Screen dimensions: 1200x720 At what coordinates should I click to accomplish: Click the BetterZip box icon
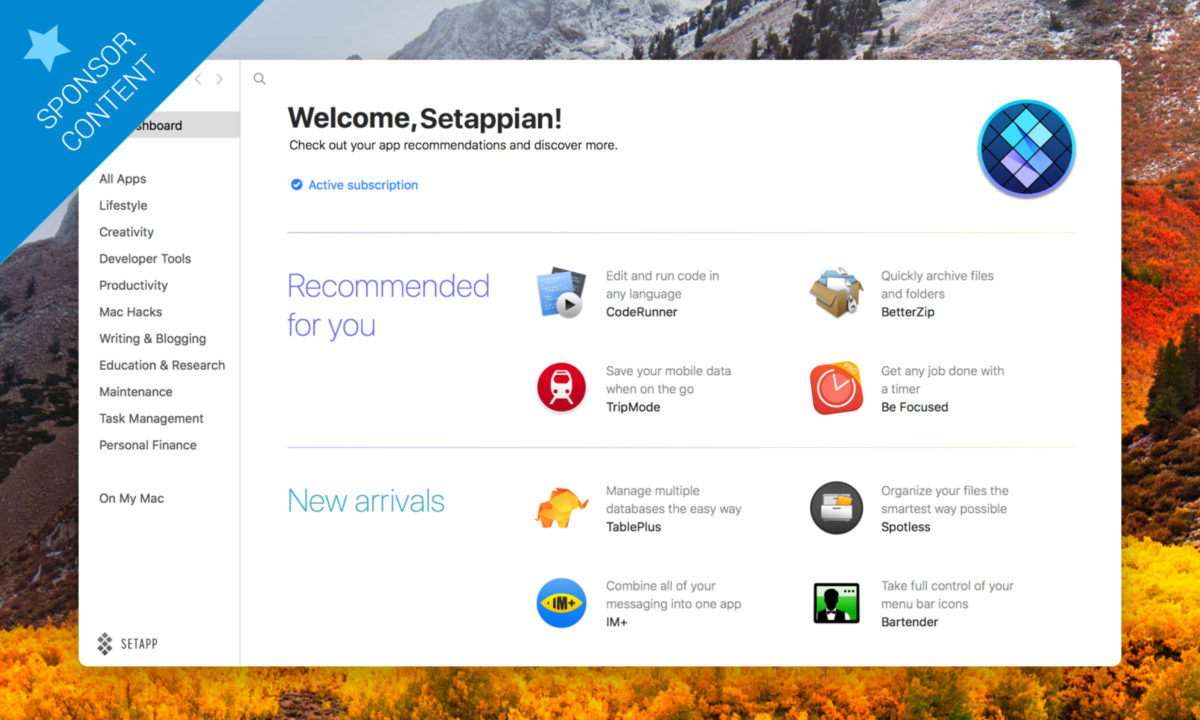(836, 293)
